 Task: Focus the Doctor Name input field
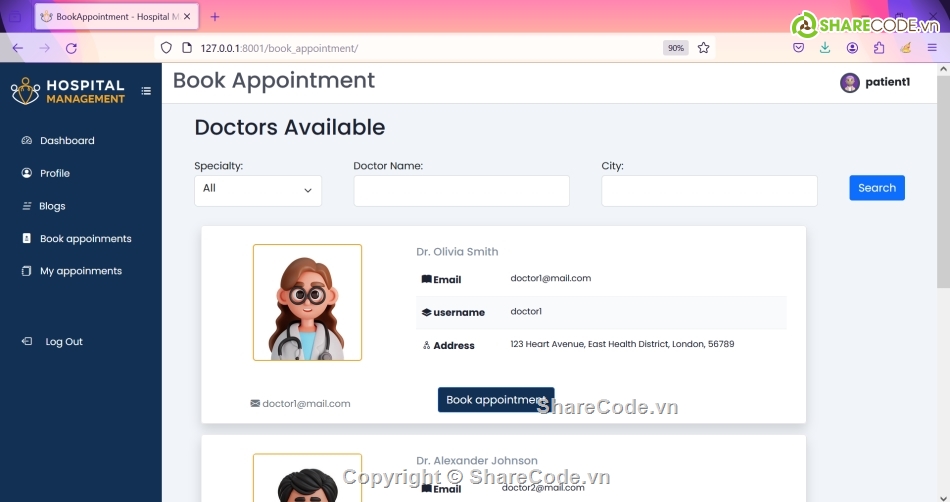coord(461,191)
